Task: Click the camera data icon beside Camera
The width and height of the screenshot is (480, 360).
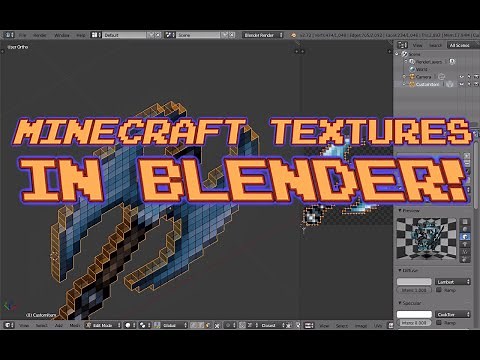Action: 442,77
